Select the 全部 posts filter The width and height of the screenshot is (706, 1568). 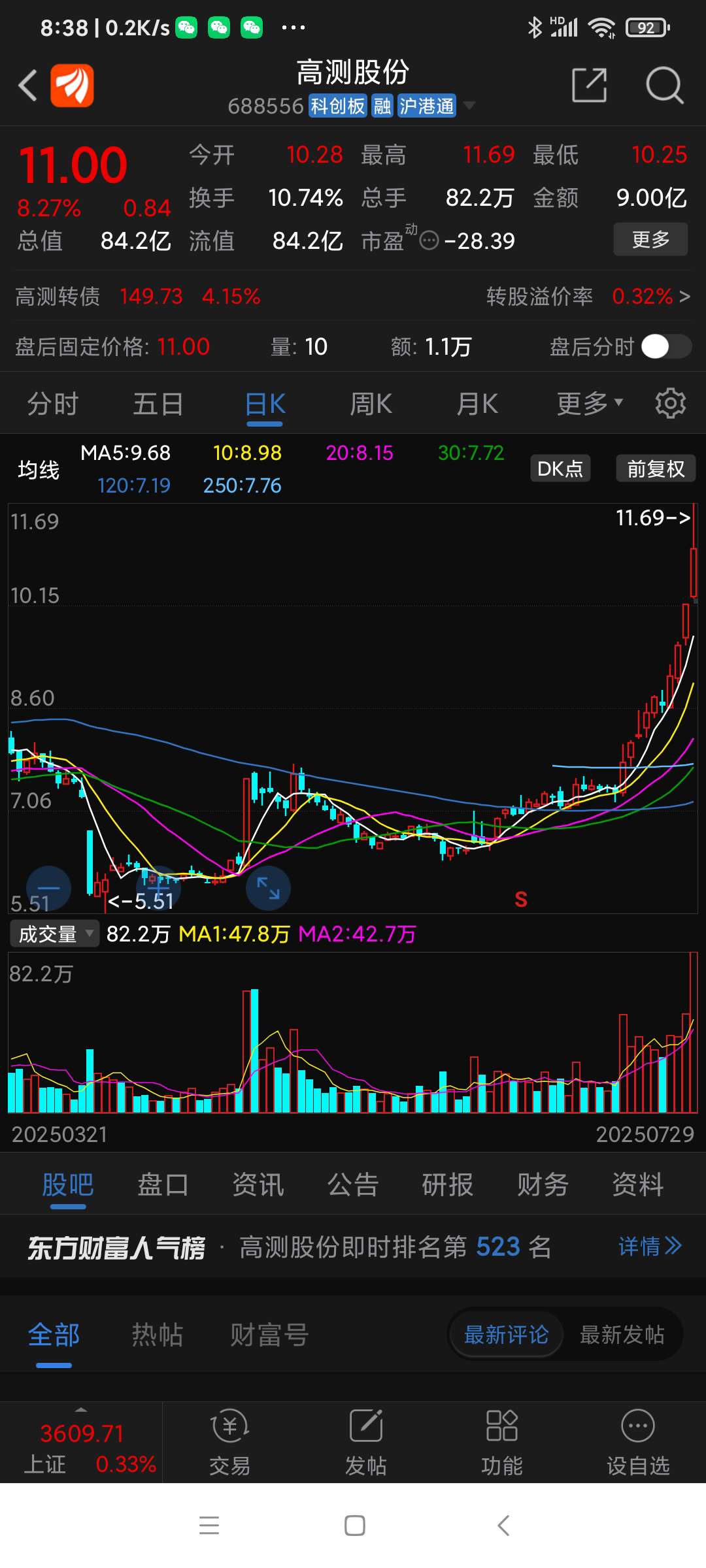click(x=54, y=1335)
